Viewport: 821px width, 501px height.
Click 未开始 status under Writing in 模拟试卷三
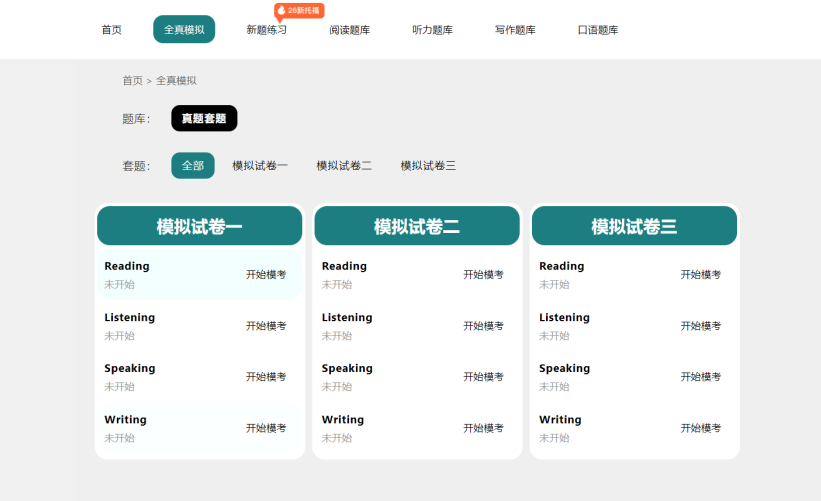coord(554,438)
